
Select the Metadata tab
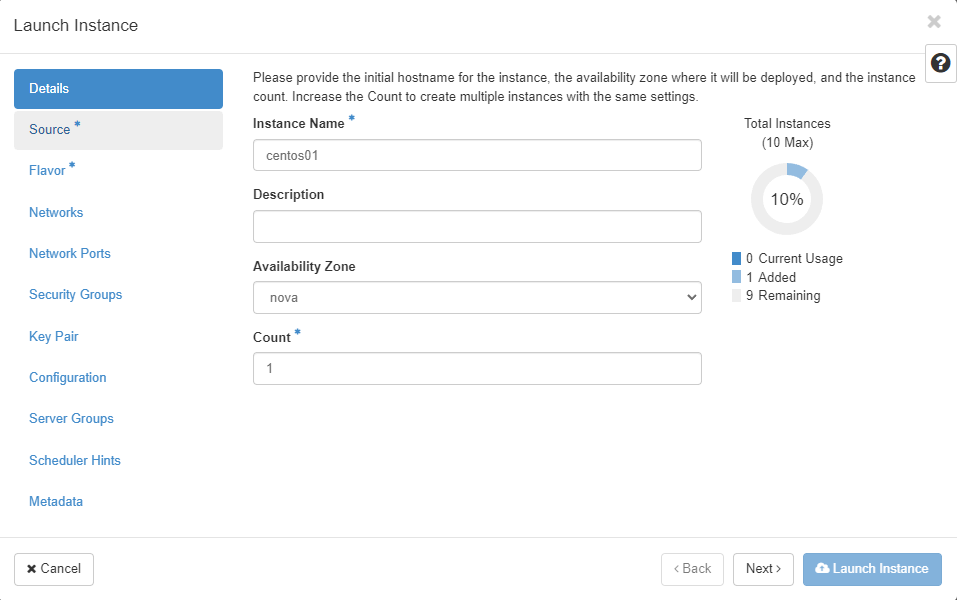(x=56, y=502)
